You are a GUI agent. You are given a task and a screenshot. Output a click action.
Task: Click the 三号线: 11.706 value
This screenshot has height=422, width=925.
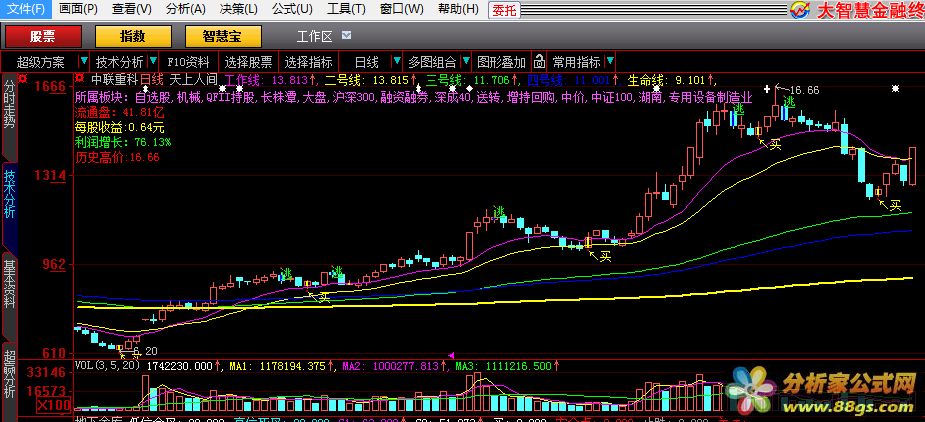pos(468,79)
